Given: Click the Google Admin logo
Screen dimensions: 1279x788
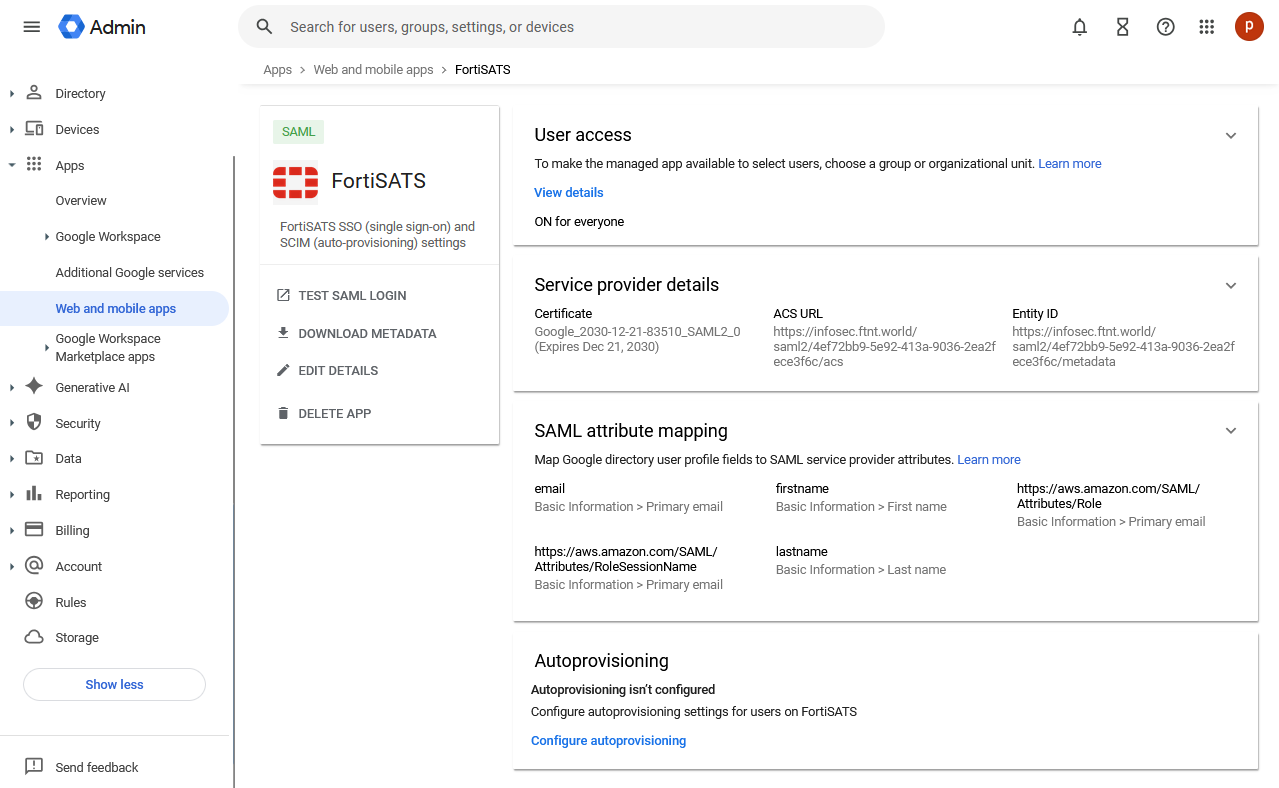Looking at the screenshot, I should tap(102, 27).
